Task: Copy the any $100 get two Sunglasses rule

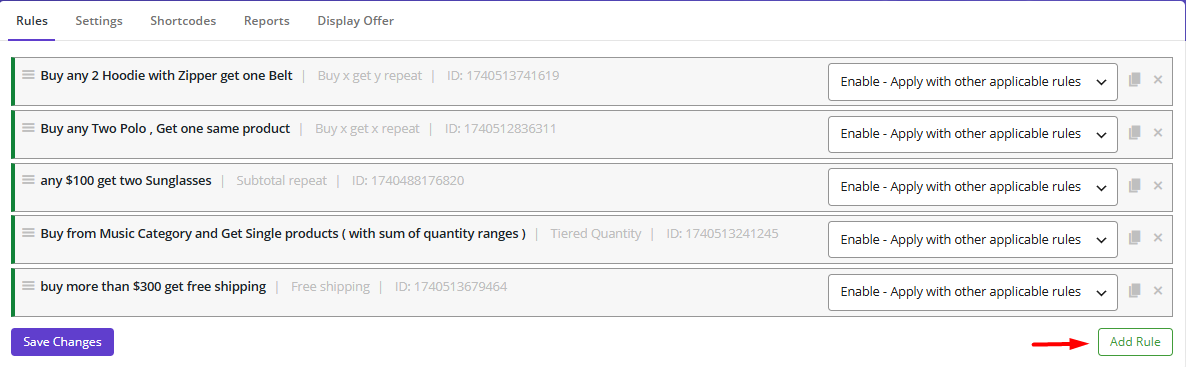Action: click(1134, 185)
